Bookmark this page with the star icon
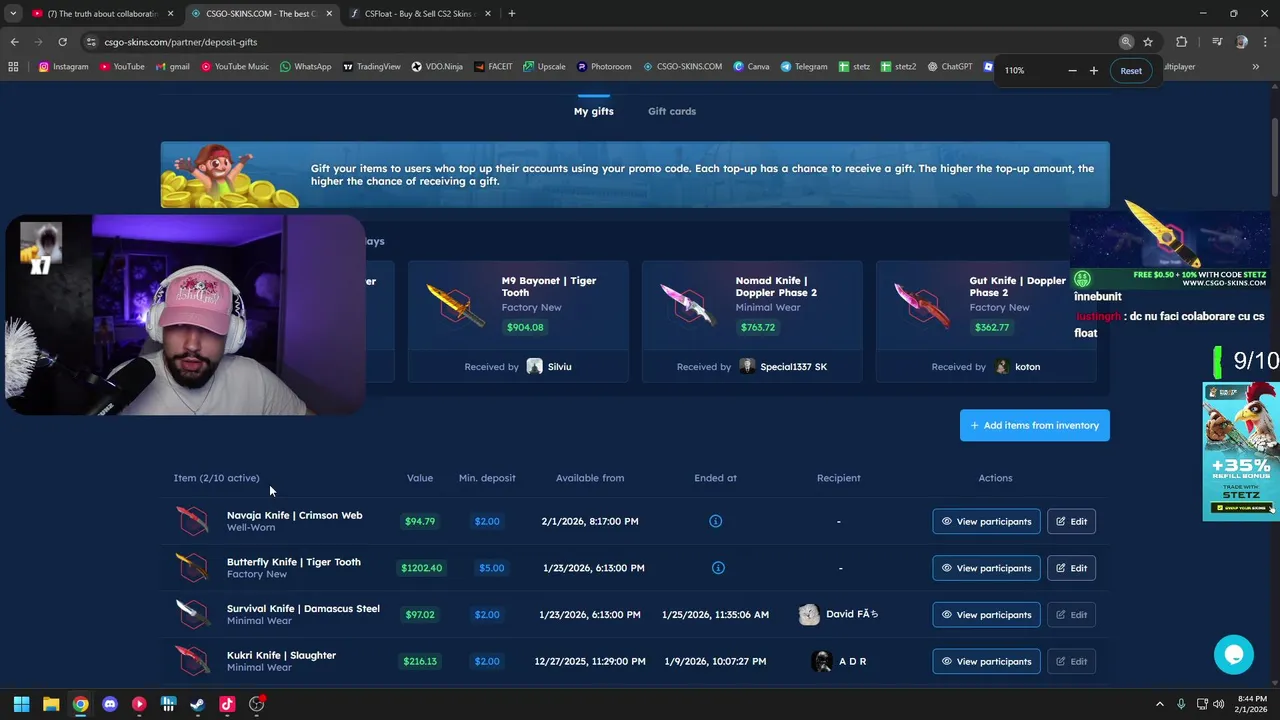This screenshot has width=1280, height=720. point(1148,42)
